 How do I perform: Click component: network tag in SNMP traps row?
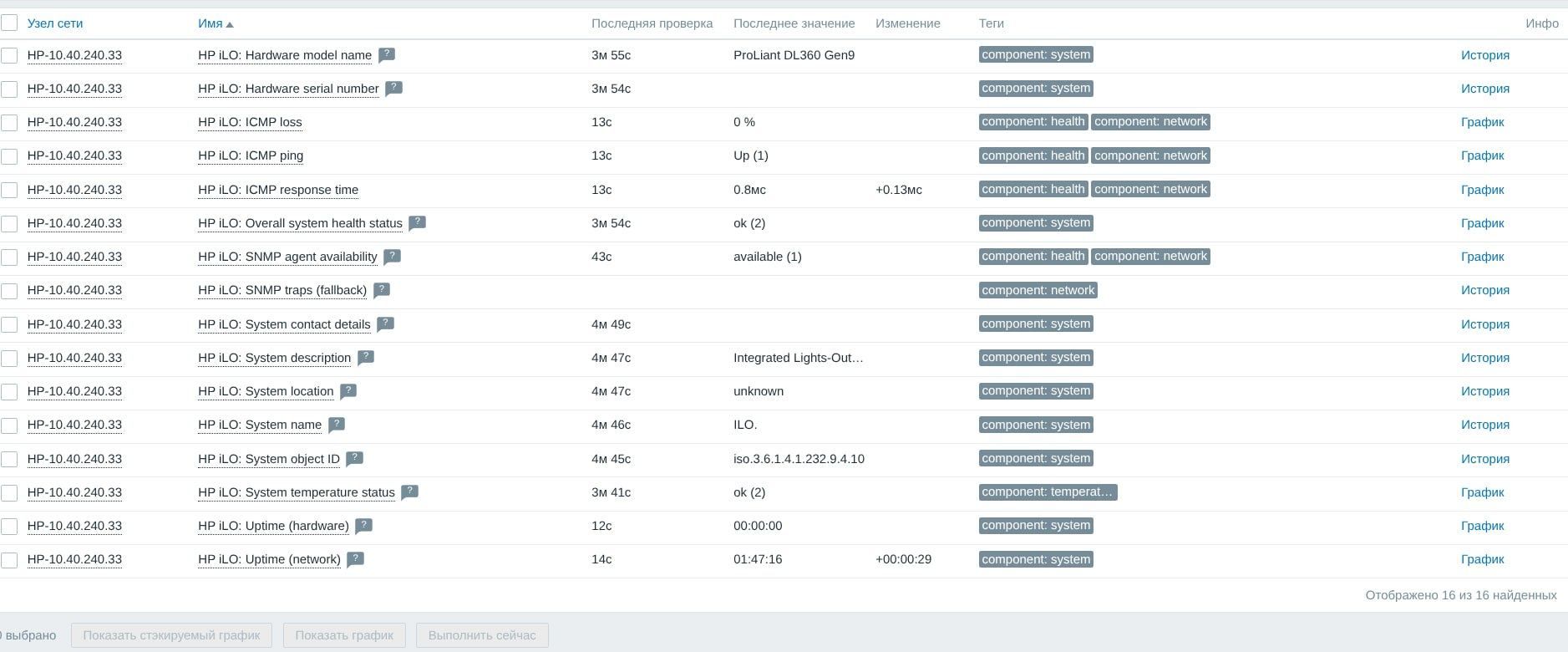point(1038,290)
